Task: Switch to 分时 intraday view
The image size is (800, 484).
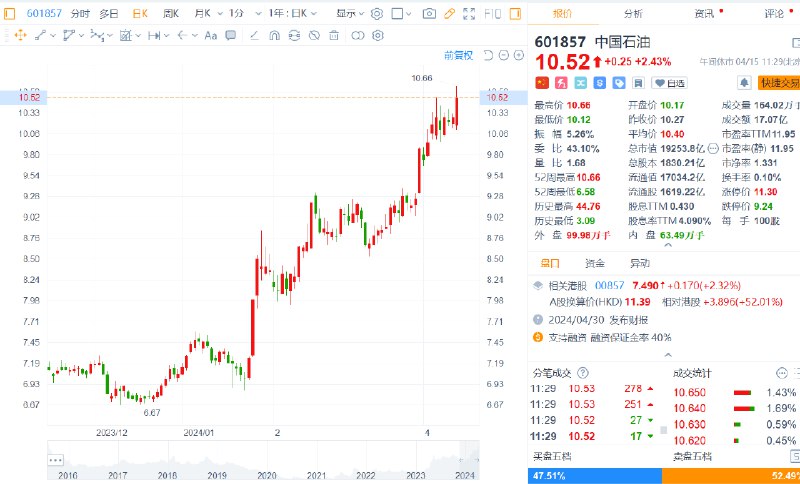Action: pyautogui.click(x=80, y=14)
